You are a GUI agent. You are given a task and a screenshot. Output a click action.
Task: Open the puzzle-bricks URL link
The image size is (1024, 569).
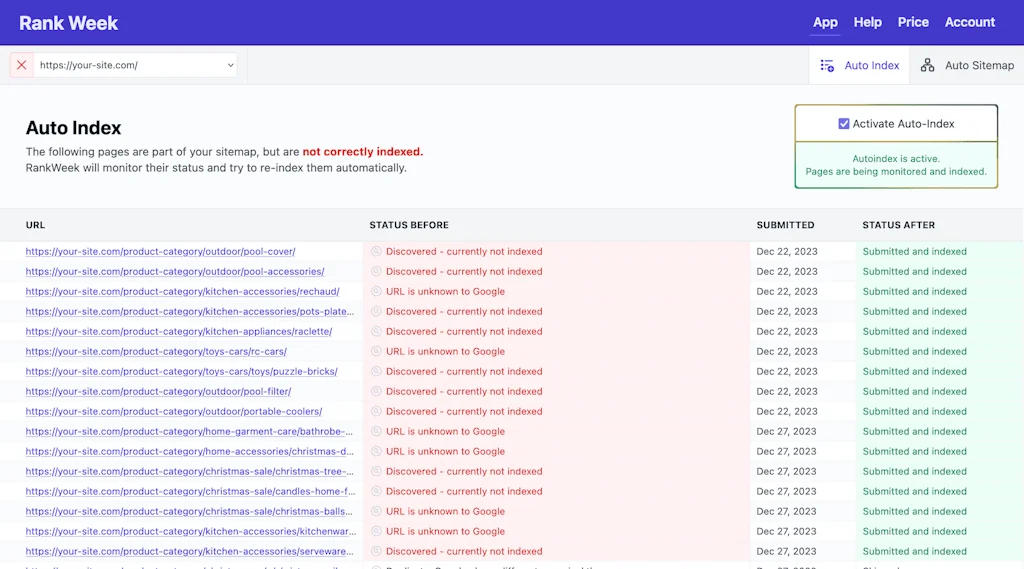click(x=182, y=371)
